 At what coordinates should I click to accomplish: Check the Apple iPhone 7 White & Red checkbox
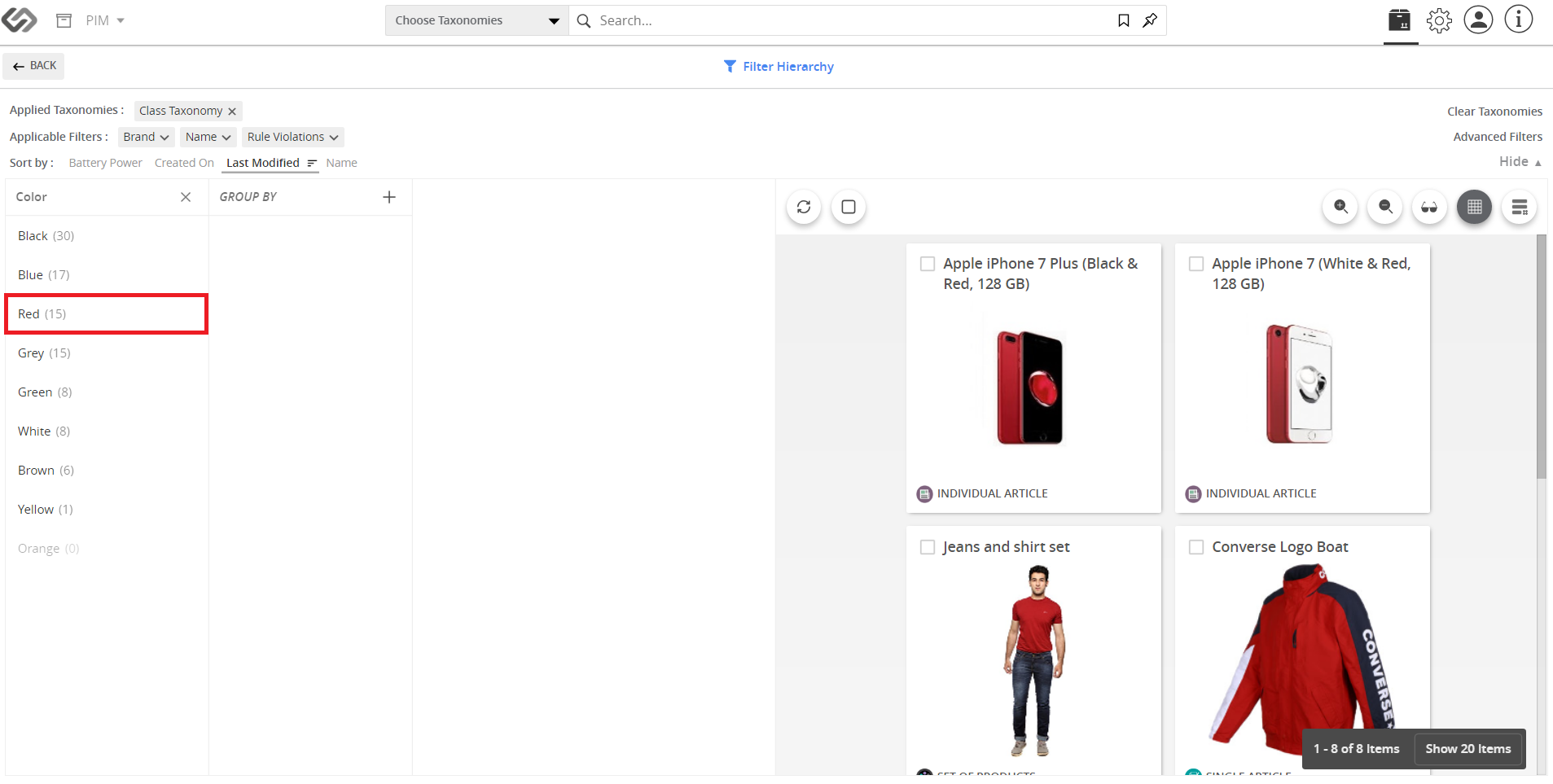point(1196,264)
